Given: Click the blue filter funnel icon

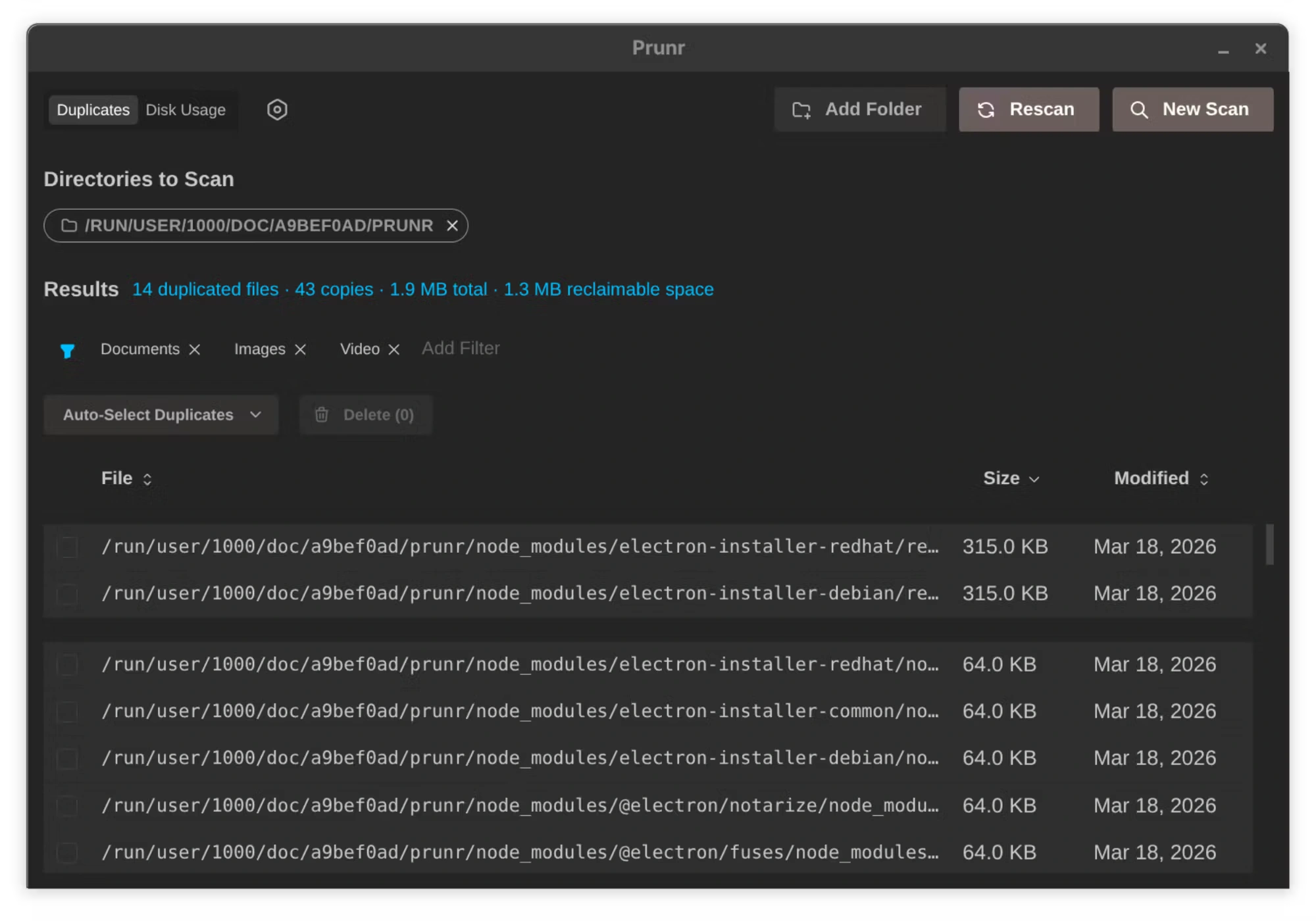Looking at the screenshot, I should click(67, 351).
